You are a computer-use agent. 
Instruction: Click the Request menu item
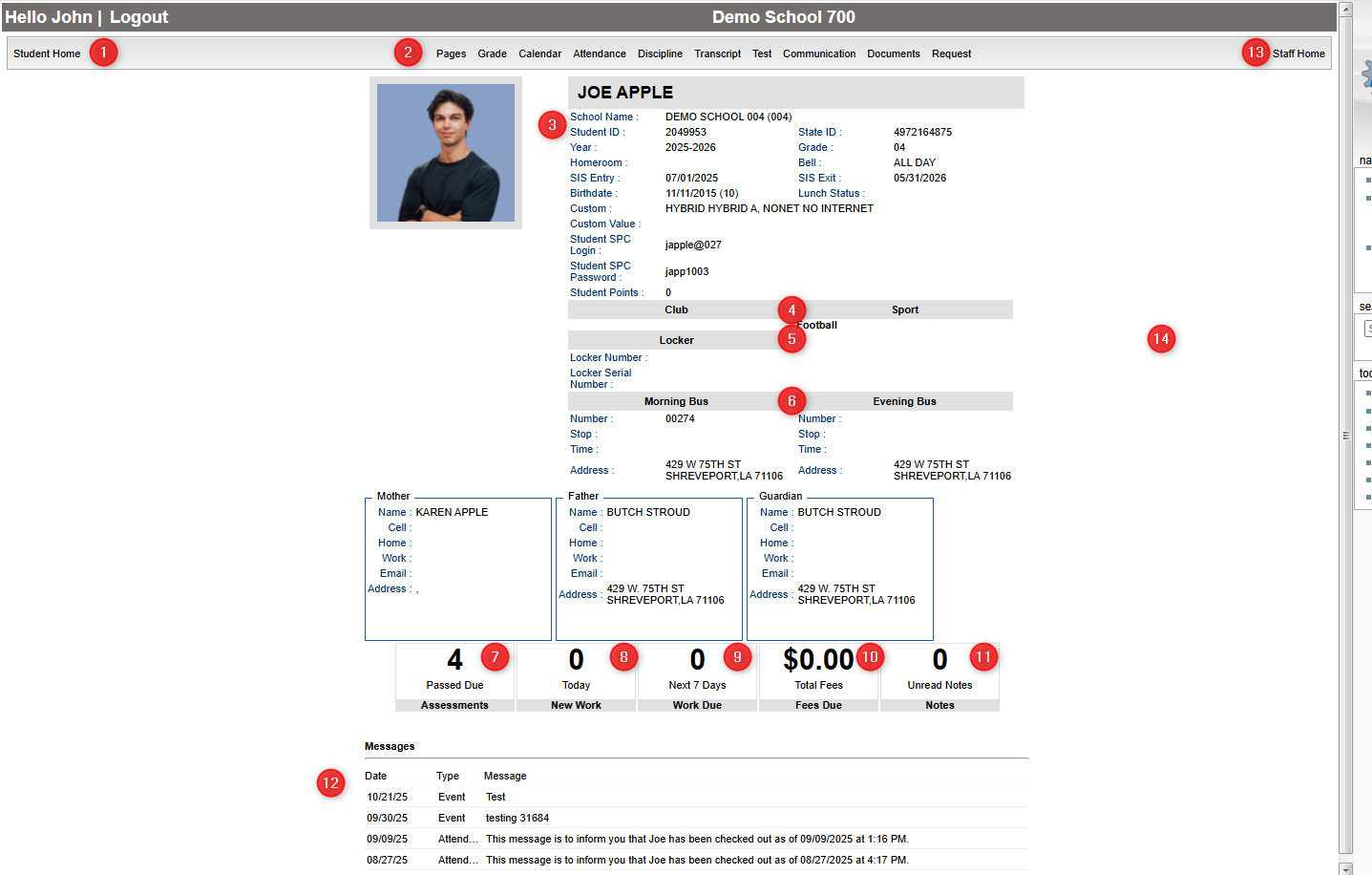pos(951,53)
